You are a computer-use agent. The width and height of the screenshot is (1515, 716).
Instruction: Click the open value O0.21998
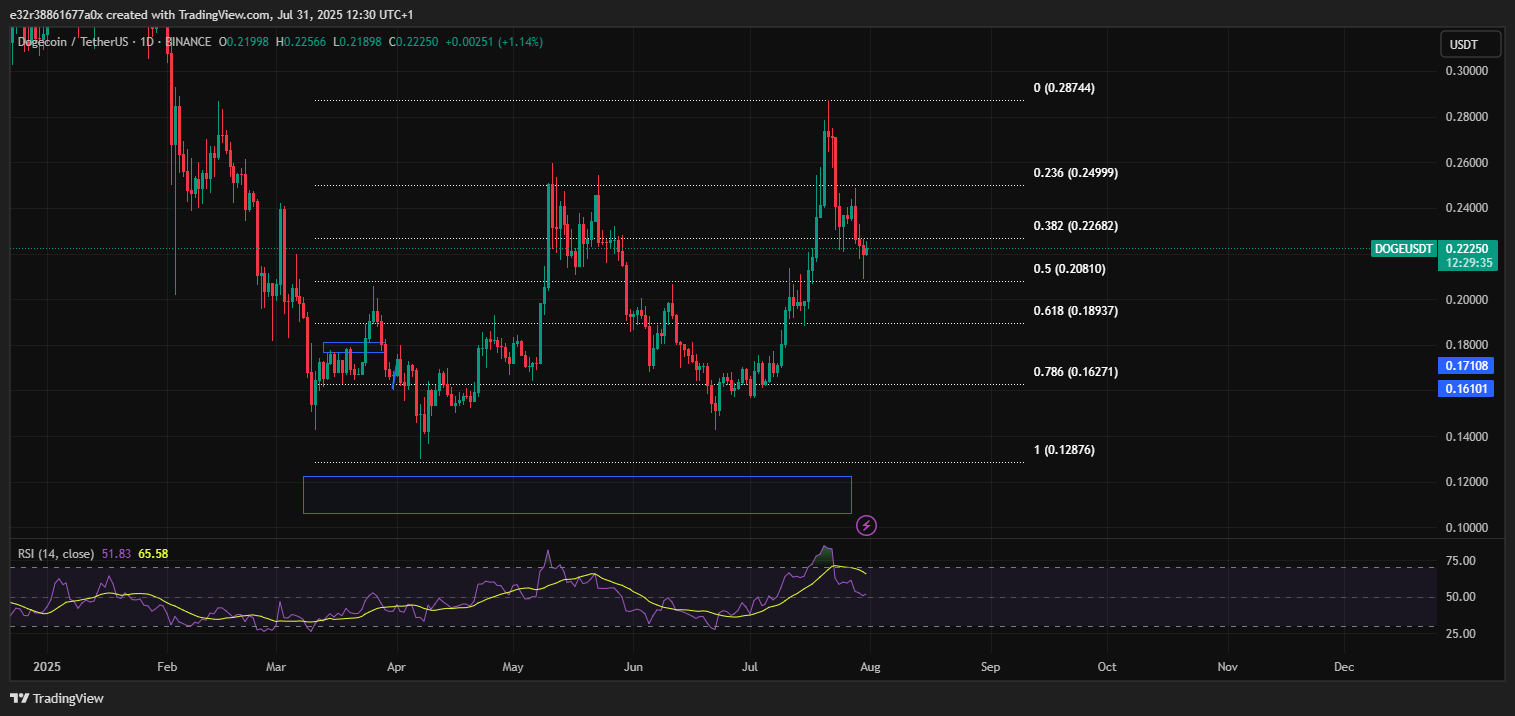click(246, 42)
